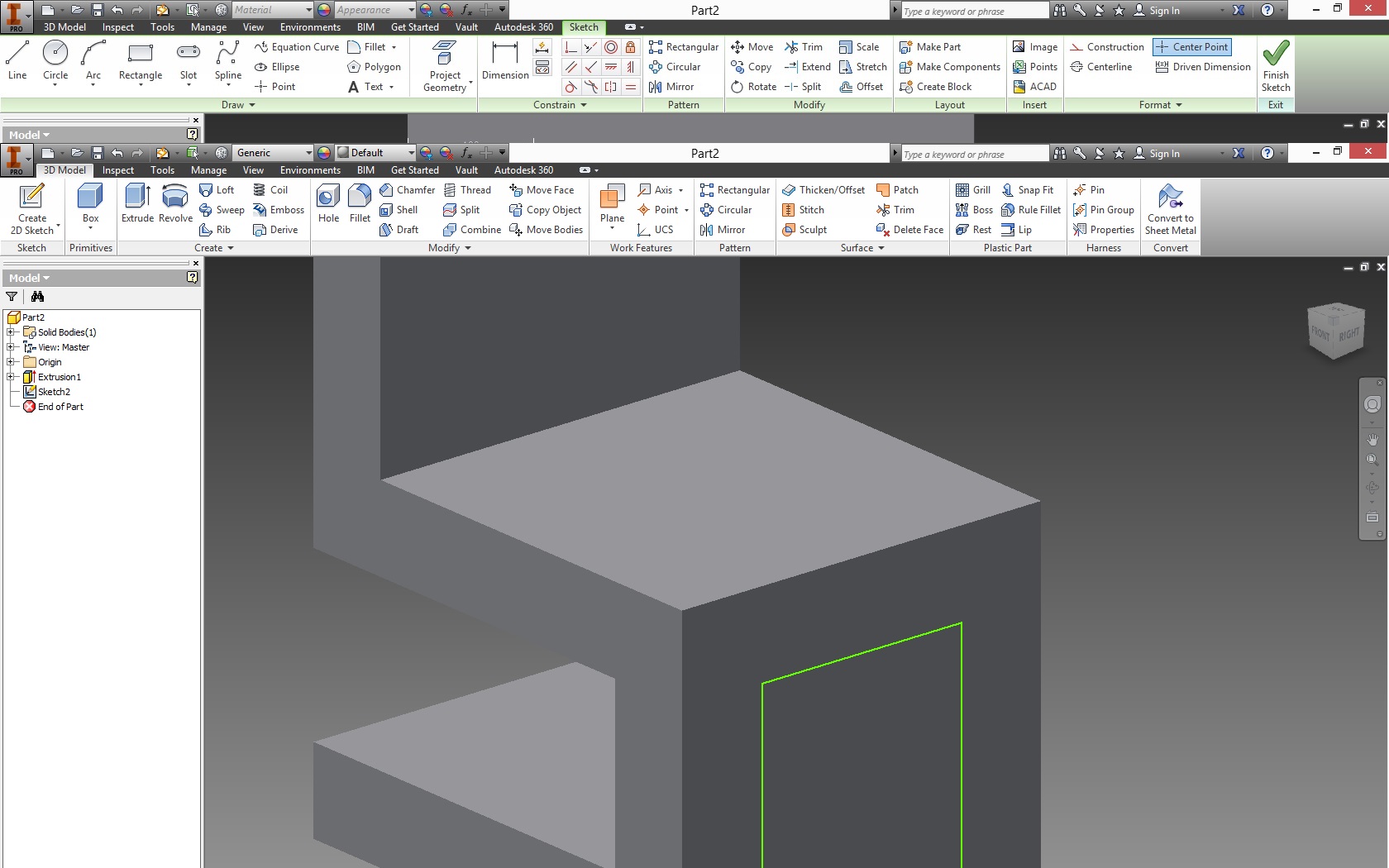Image resolution: width=1389 pixels, height=868 pixels.
Task: Choose the Slot drawing tool
Action: point(189,61)
